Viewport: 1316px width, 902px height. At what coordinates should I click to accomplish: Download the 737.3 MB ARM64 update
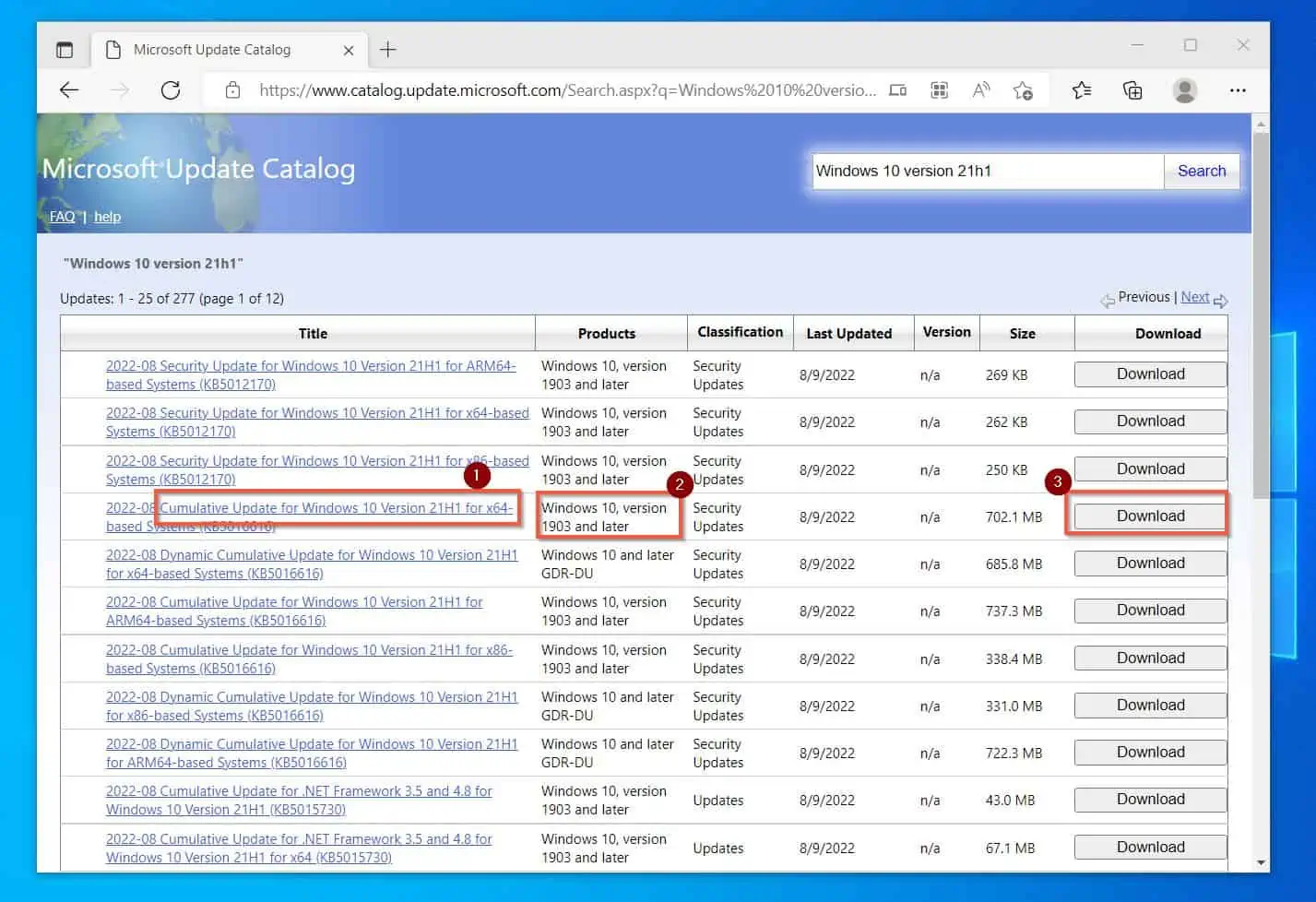coord(1150,611)
